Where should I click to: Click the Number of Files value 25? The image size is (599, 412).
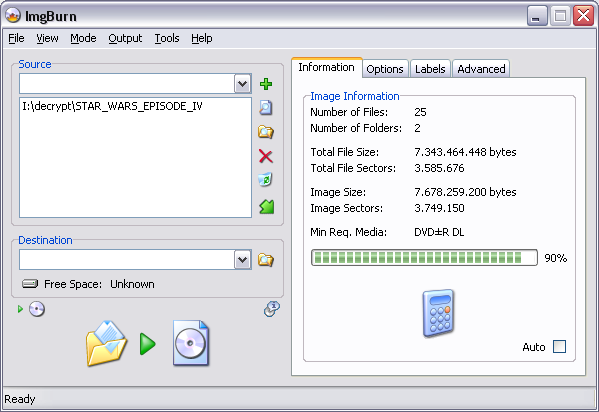[x=420, y=112]
